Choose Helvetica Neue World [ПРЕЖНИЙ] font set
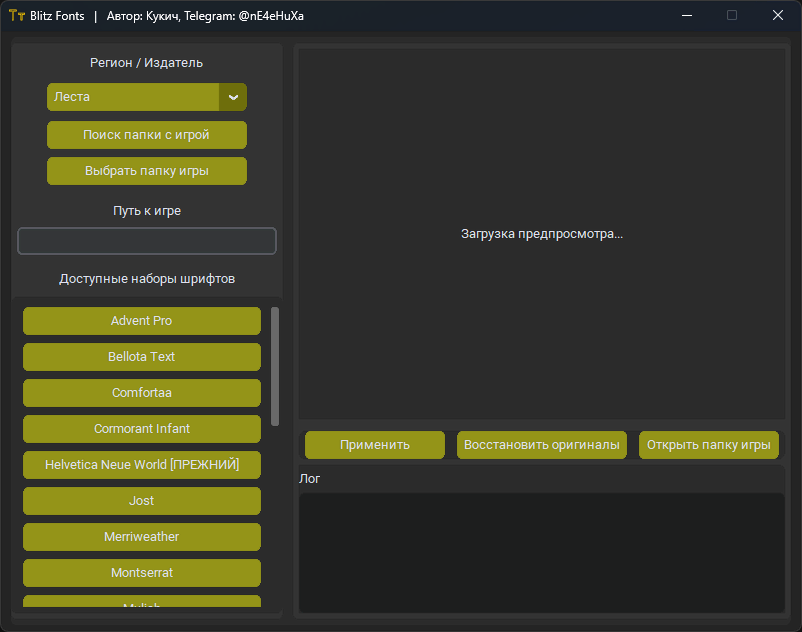 tap(141, 465)
